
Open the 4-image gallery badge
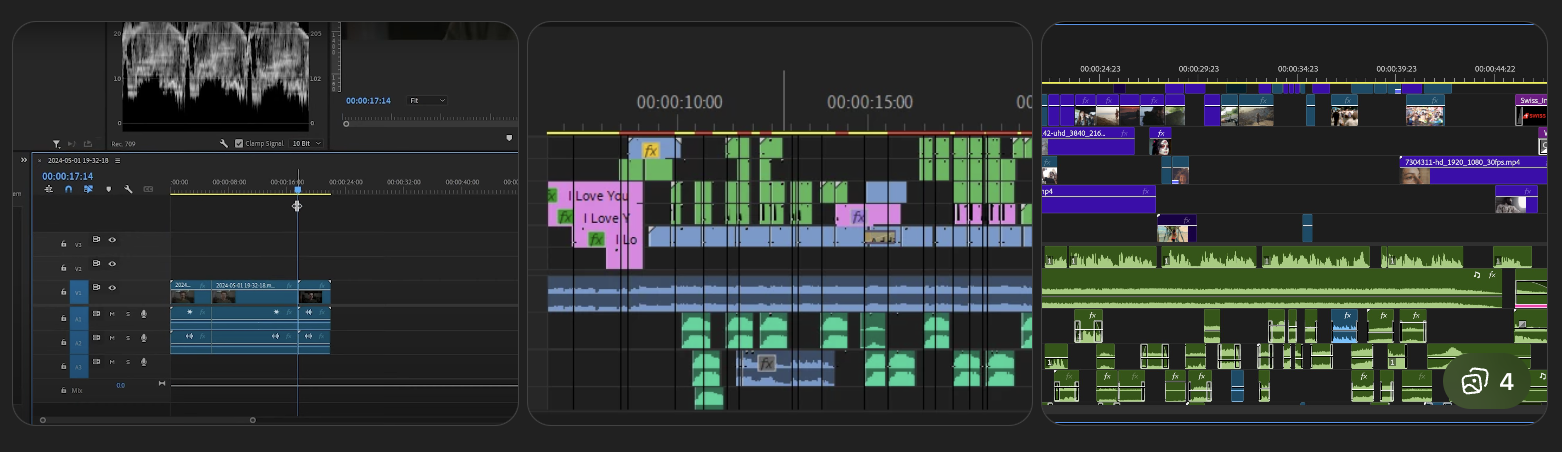coord(1487,382)
